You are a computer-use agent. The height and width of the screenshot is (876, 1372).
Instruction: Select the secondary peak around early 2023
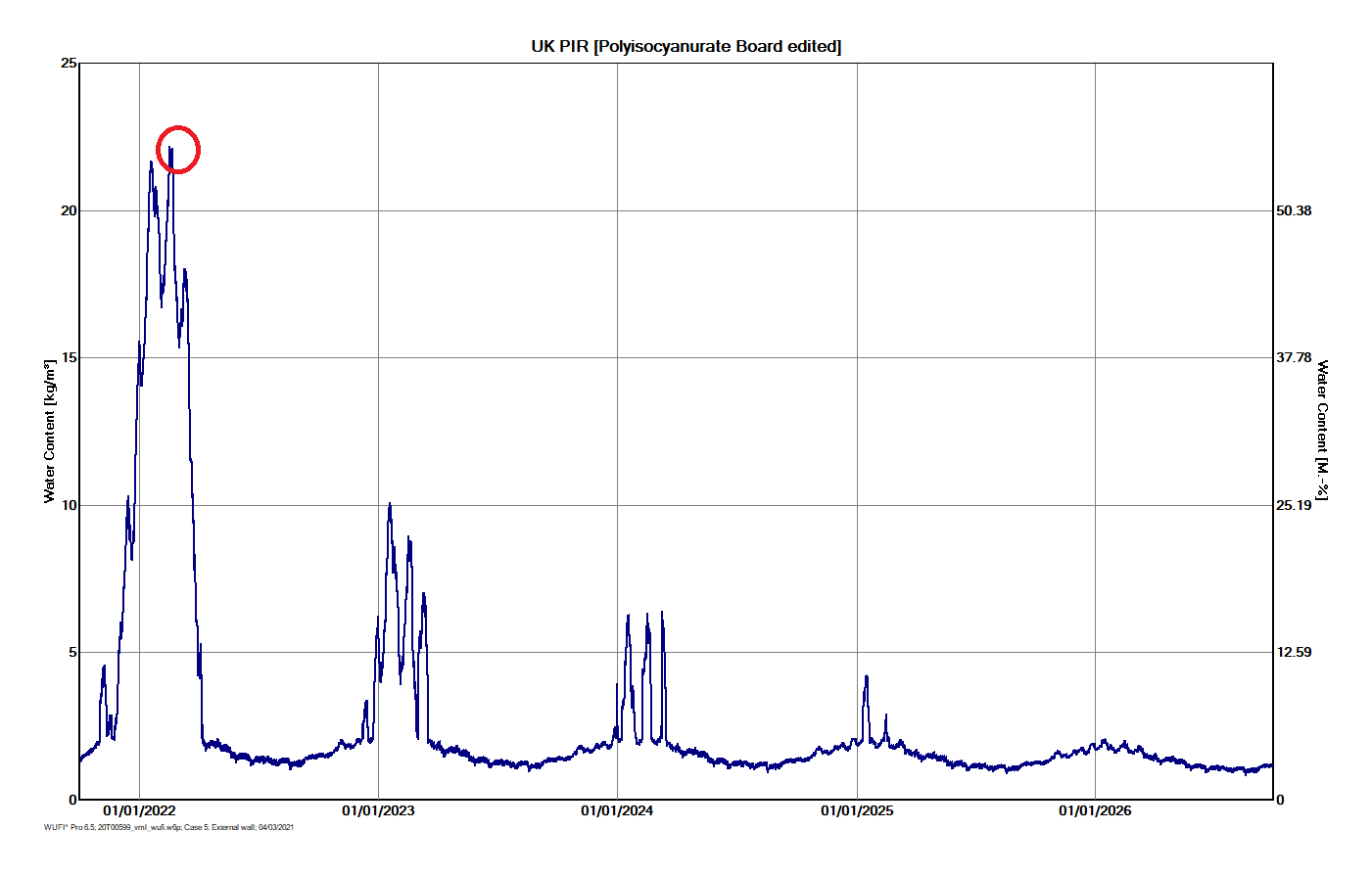[x=391, y=503]
